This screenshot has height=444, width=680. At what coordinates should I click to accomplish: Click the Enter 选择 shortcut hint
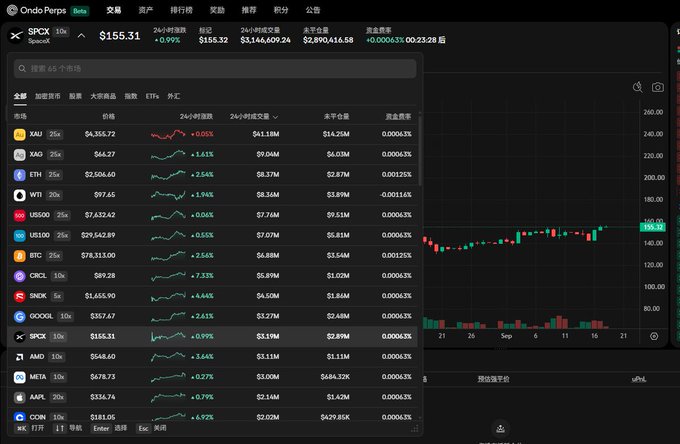point(109,428)
